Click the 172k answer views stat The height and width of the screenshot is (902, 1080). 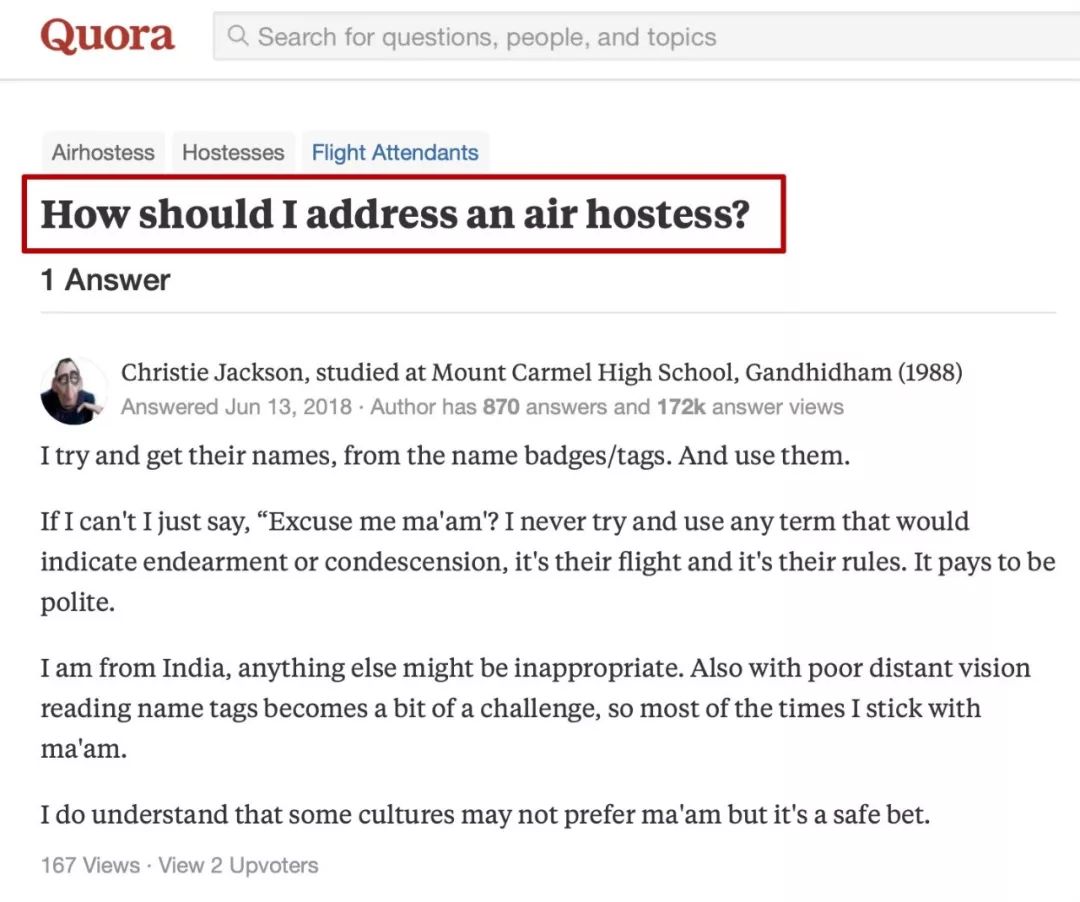click(750, 407)
